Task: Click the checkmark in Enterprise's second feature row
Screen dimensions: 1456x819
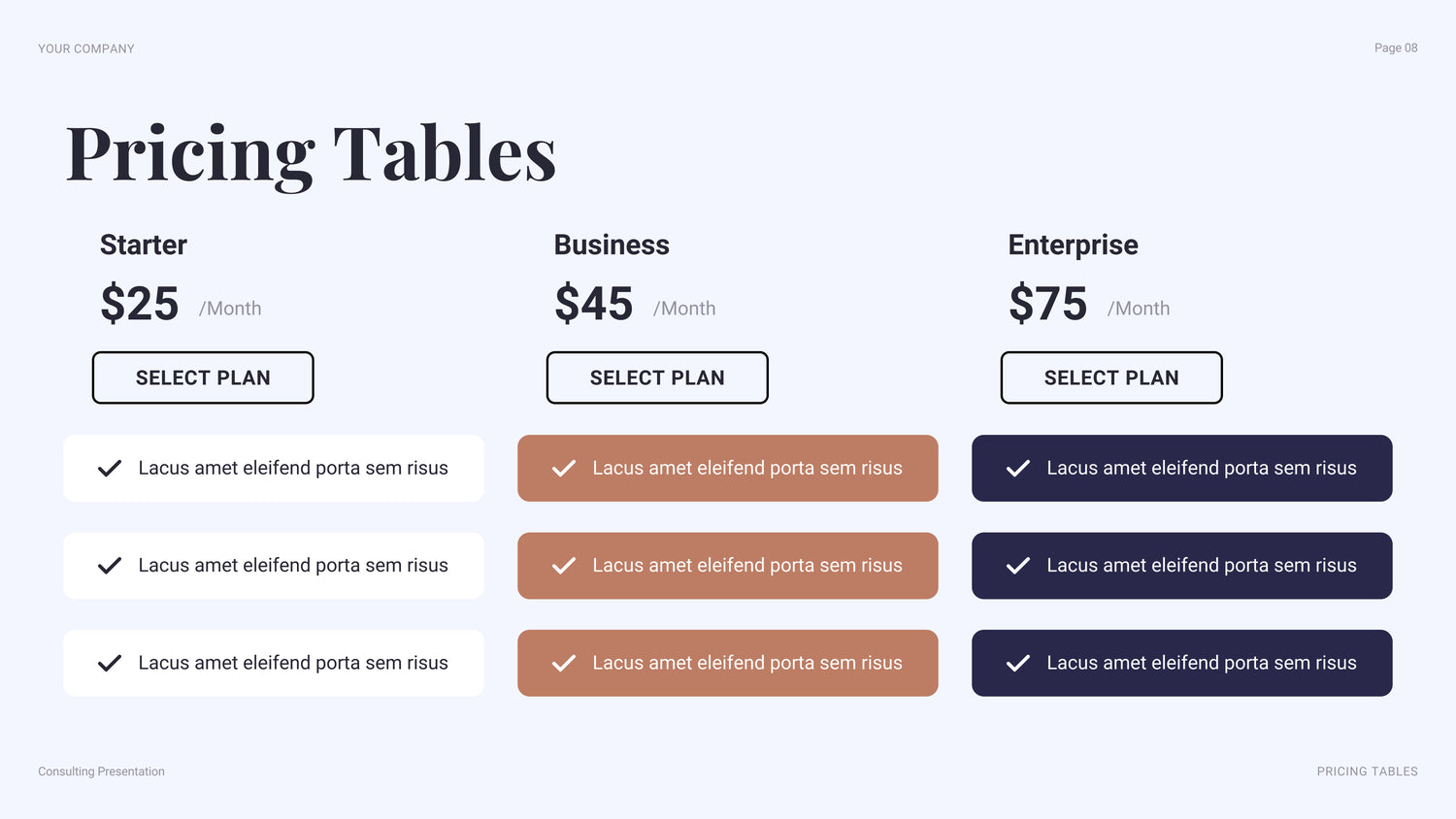Action: [1018, 566]
